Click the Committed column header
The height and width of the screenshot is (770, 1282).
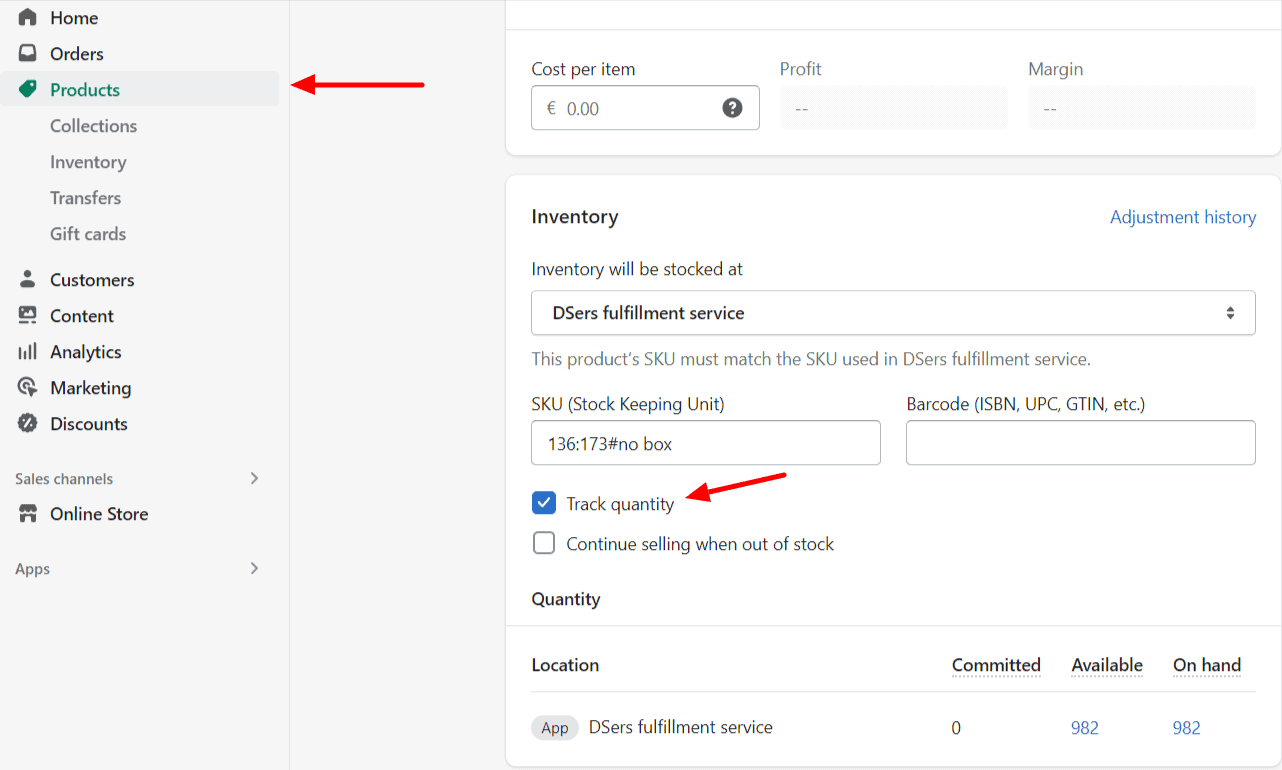click(996, 665)
